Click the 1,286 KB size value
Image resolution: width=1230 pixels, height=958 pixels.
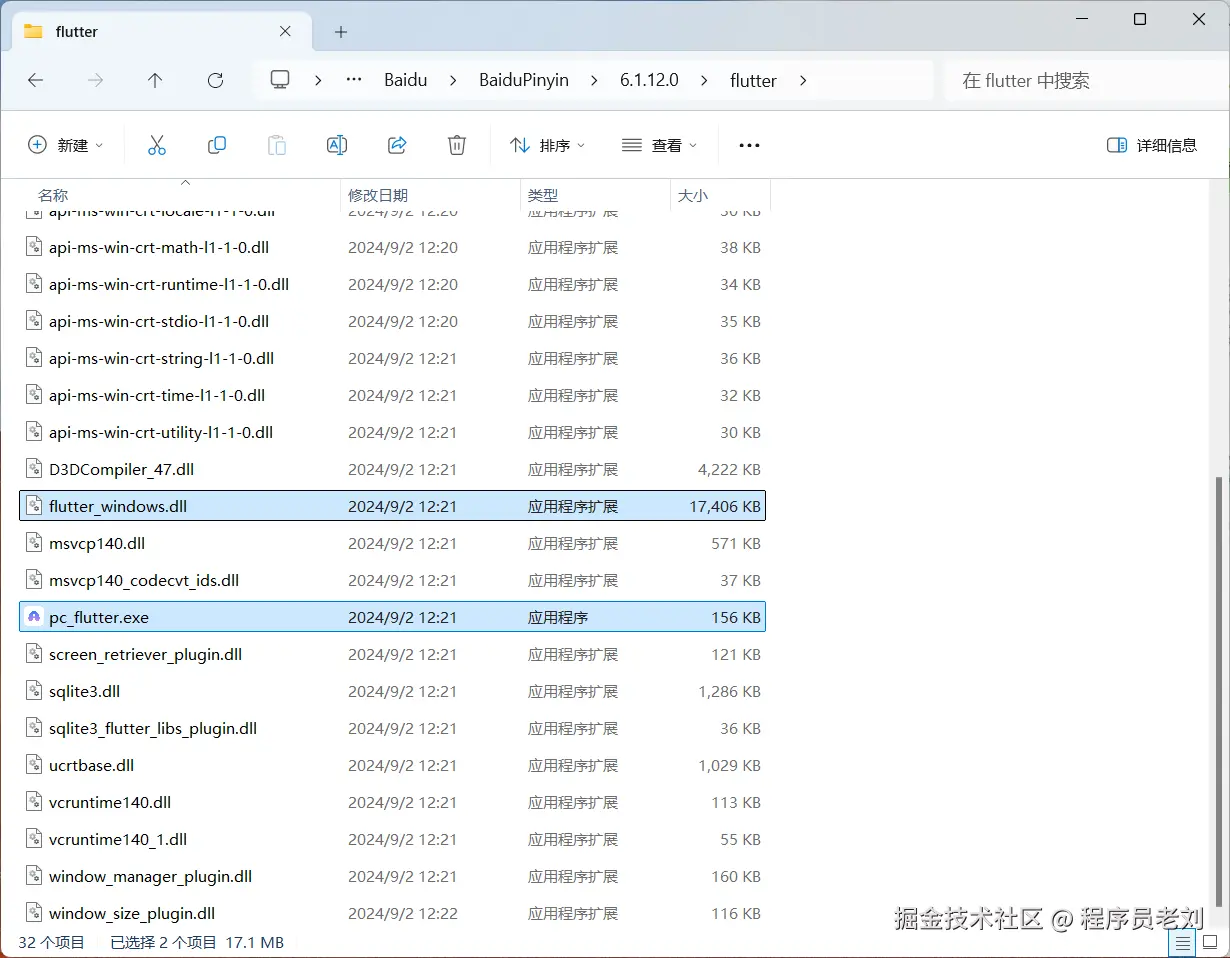pyautogui.click(x=730, y=691)
